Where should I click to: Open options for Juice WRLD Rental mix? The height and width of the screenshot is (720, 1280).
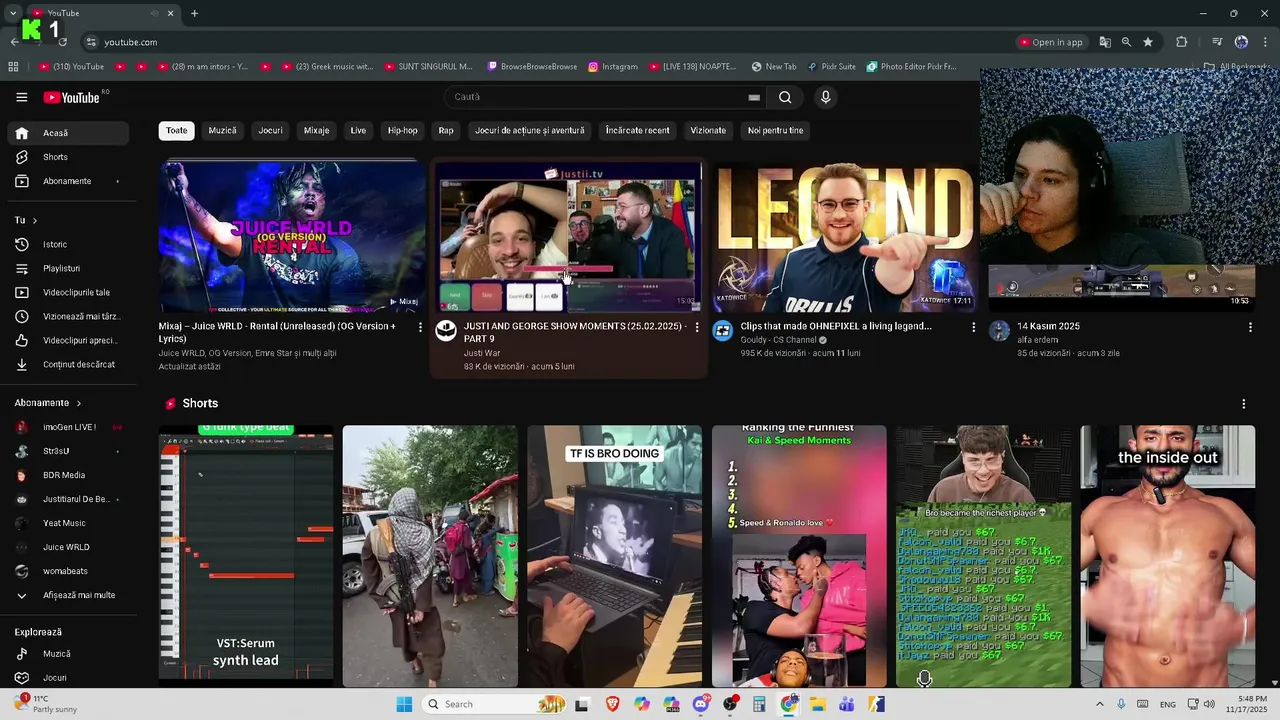pos(420,327)
